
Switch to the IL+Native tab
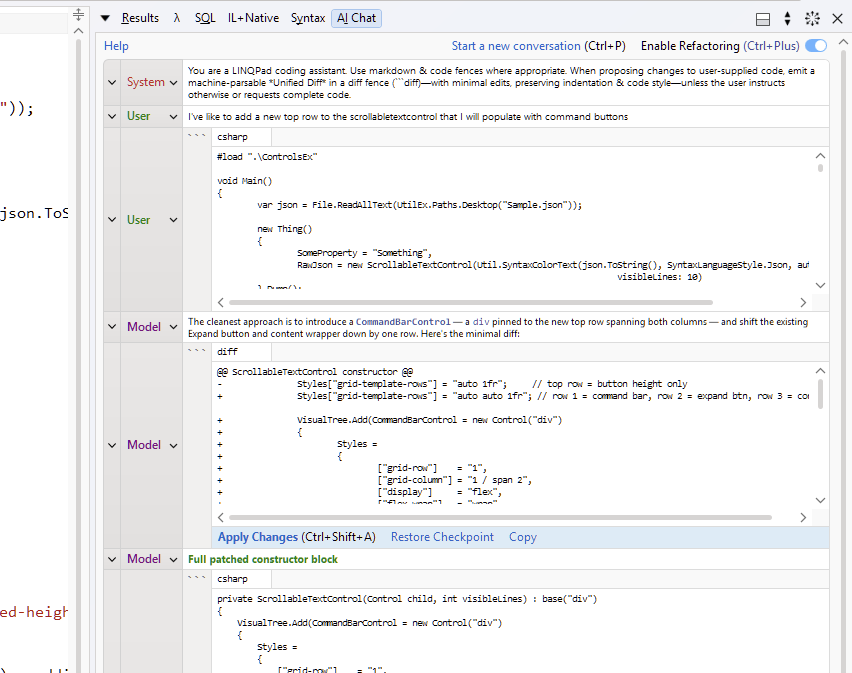[x=253, y=18]
